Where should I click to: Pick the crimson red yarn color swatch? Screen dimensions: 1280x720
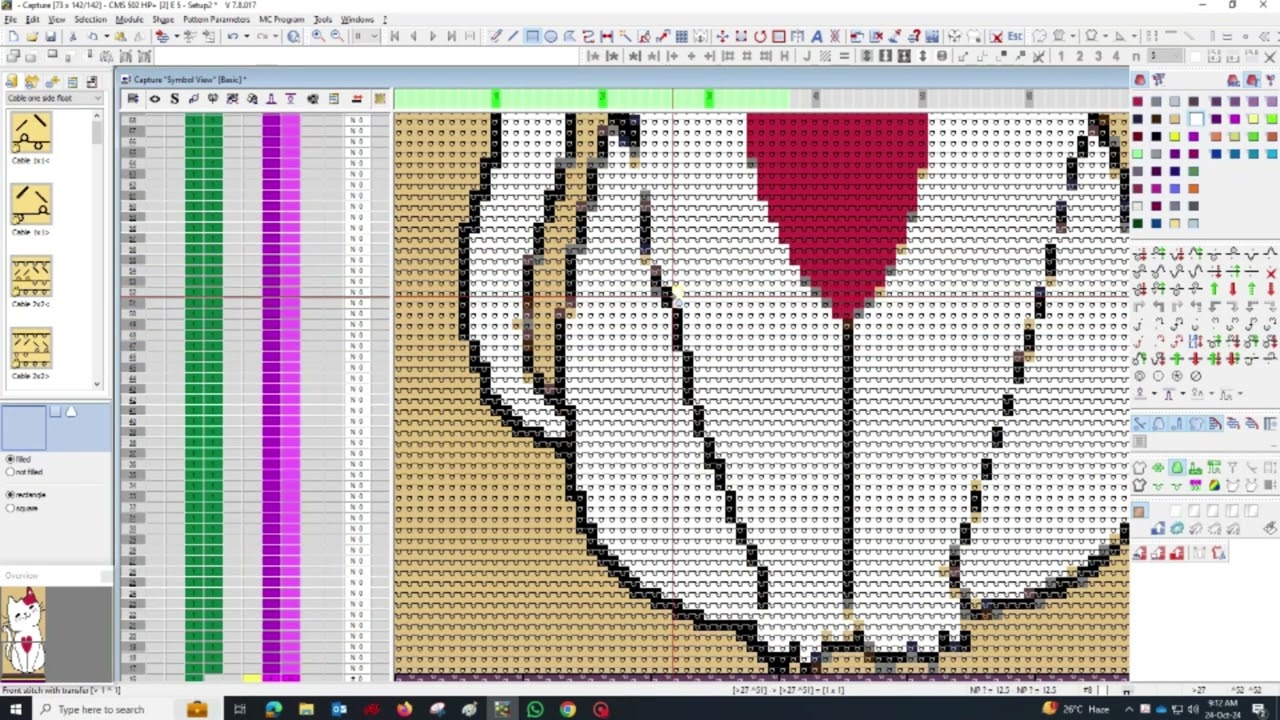[1138, 102]
